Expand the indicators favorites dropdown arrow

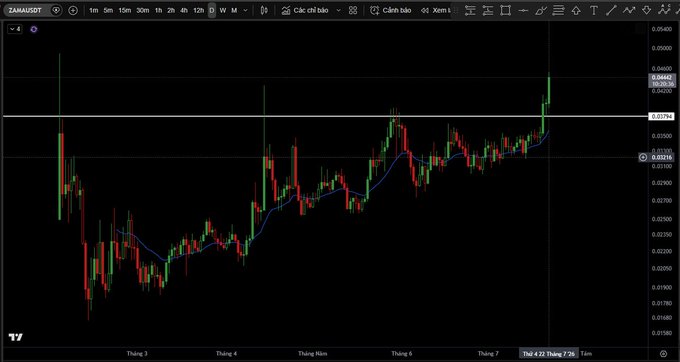click(x=339, y=10)
